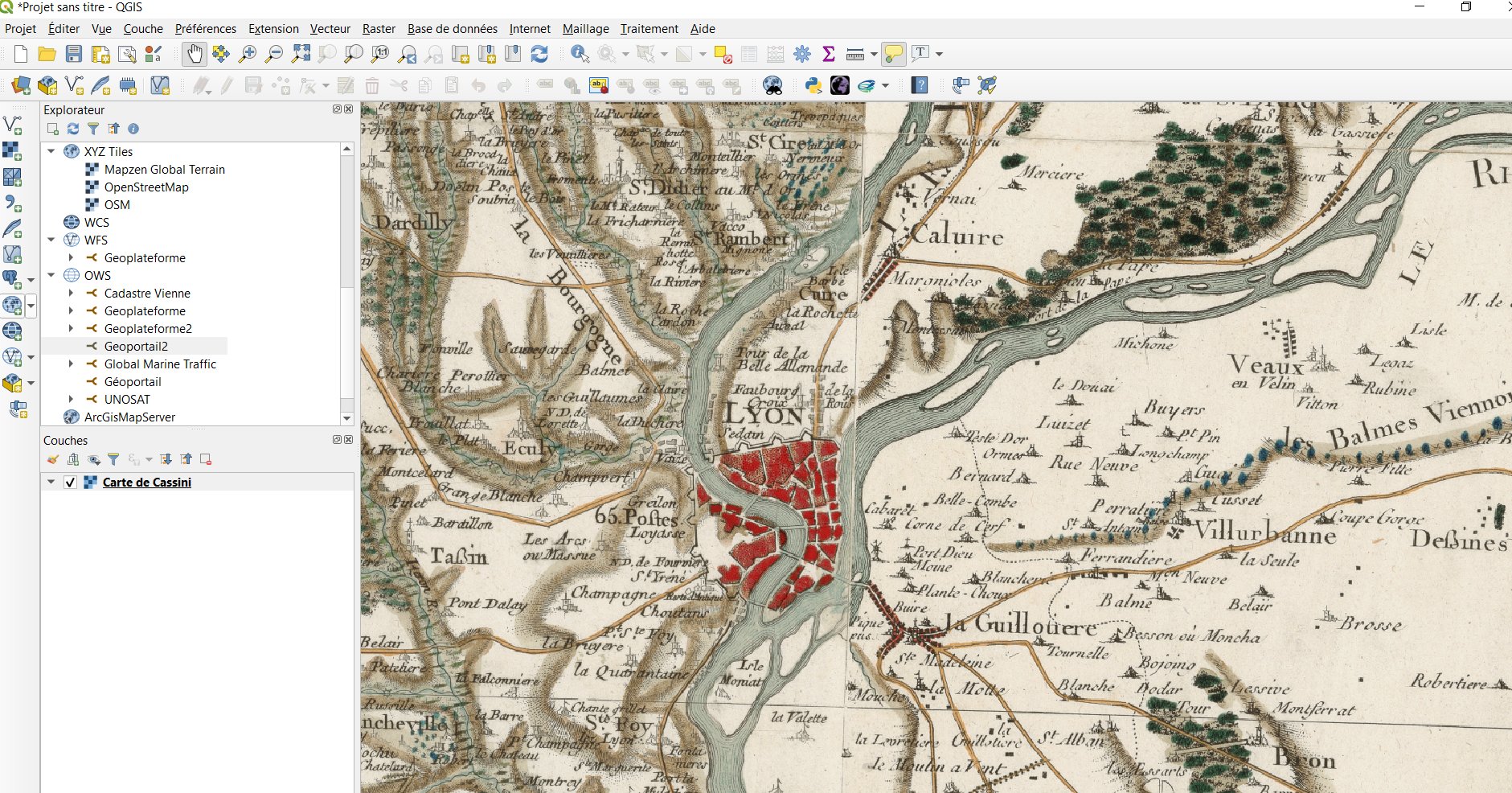Expand the UNOSAT connection
The image size is (1512, 793).
coord(72,399)
